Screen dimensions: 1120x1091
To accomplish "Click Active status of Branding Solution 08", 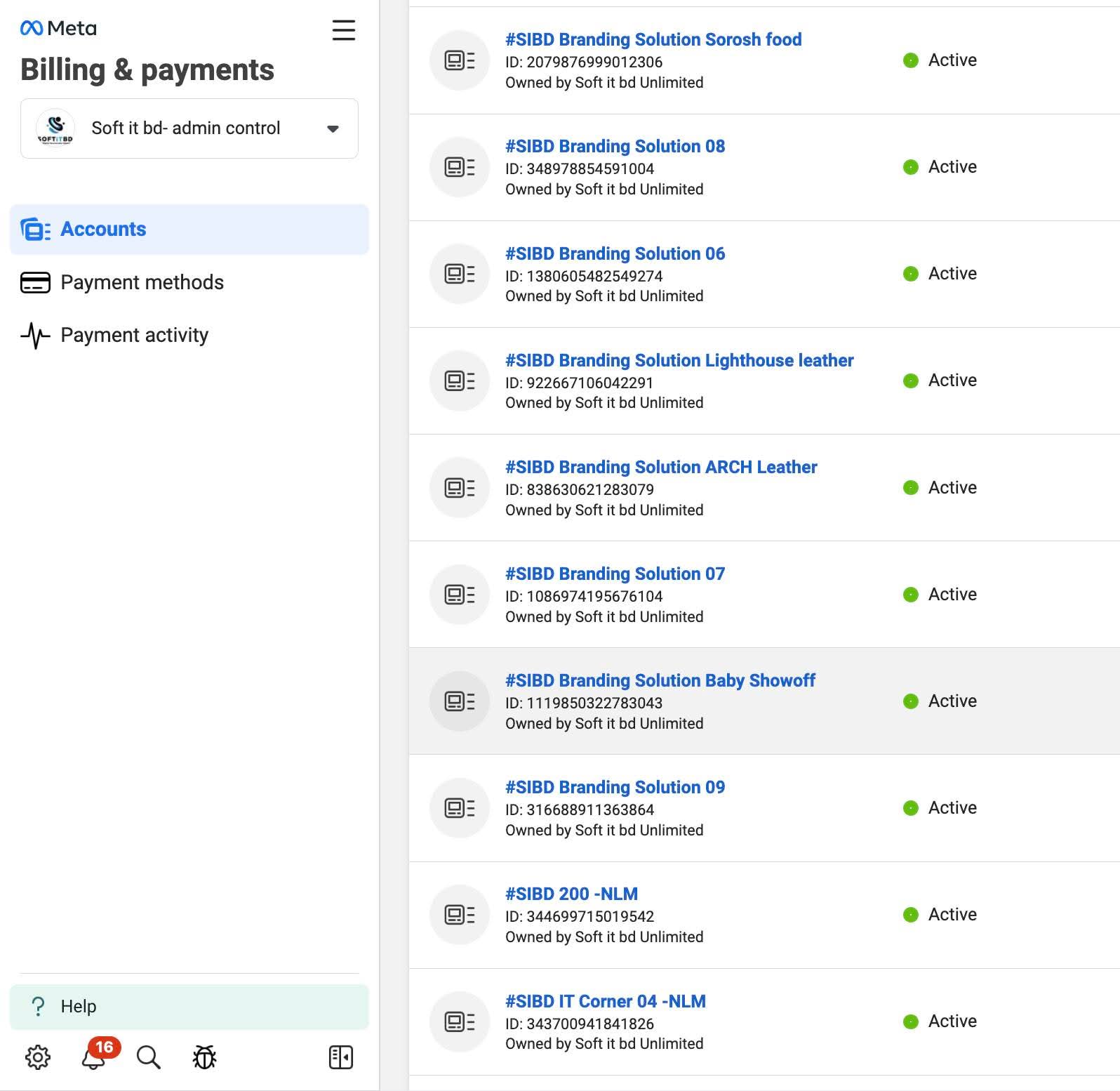I will click(940, 167).
